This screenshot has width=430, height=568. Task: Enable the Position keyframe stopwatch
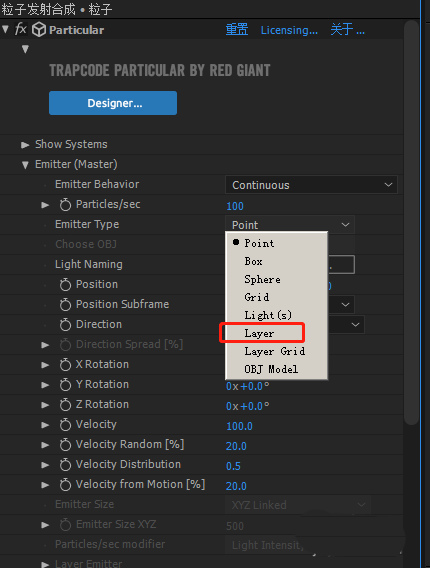pos(65,285)
